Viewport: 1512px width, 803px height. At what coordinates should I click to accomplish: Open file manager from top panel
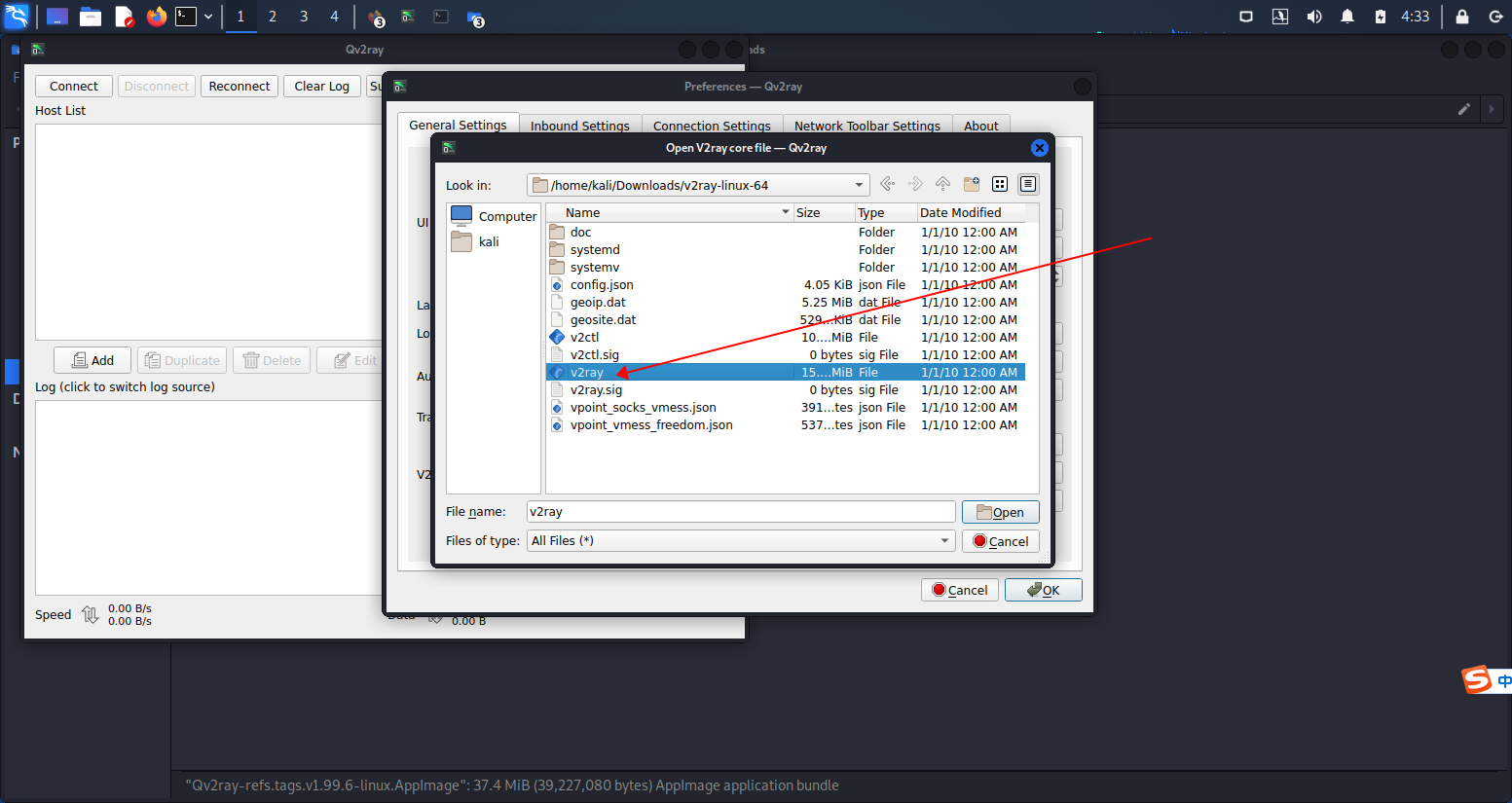click(x=91, y=17)
